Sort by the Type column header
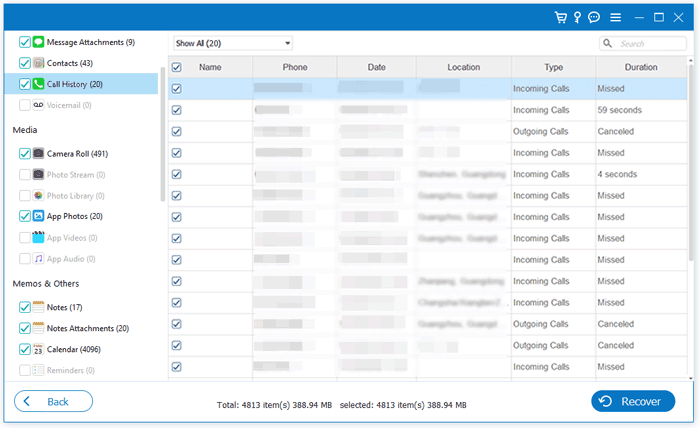The image size is (700, 428). [554, 67]
